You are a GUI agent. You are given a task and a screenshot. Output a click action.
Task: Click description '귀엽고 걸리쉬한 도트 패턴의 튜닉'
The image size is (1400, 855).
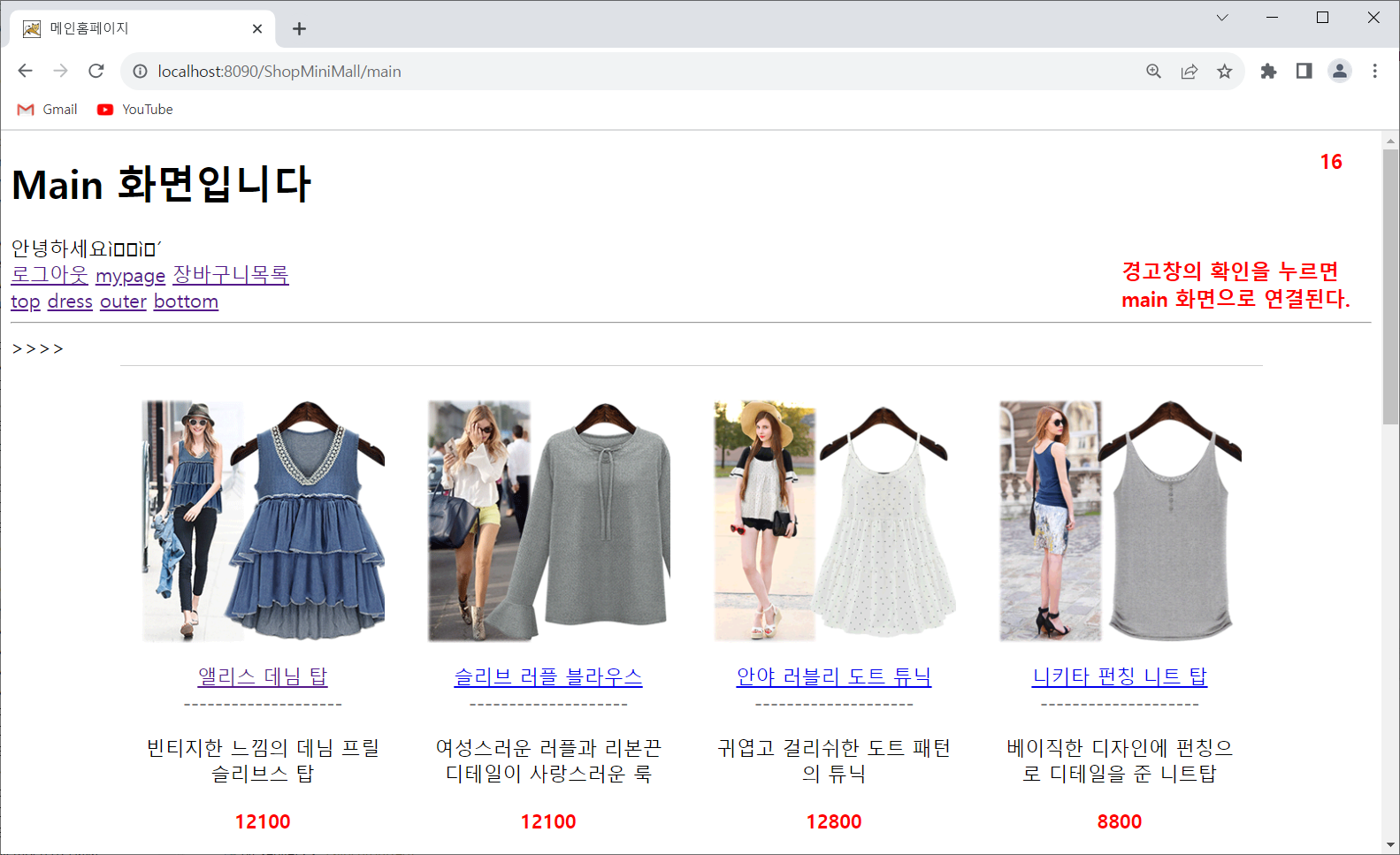coord(834,760)
